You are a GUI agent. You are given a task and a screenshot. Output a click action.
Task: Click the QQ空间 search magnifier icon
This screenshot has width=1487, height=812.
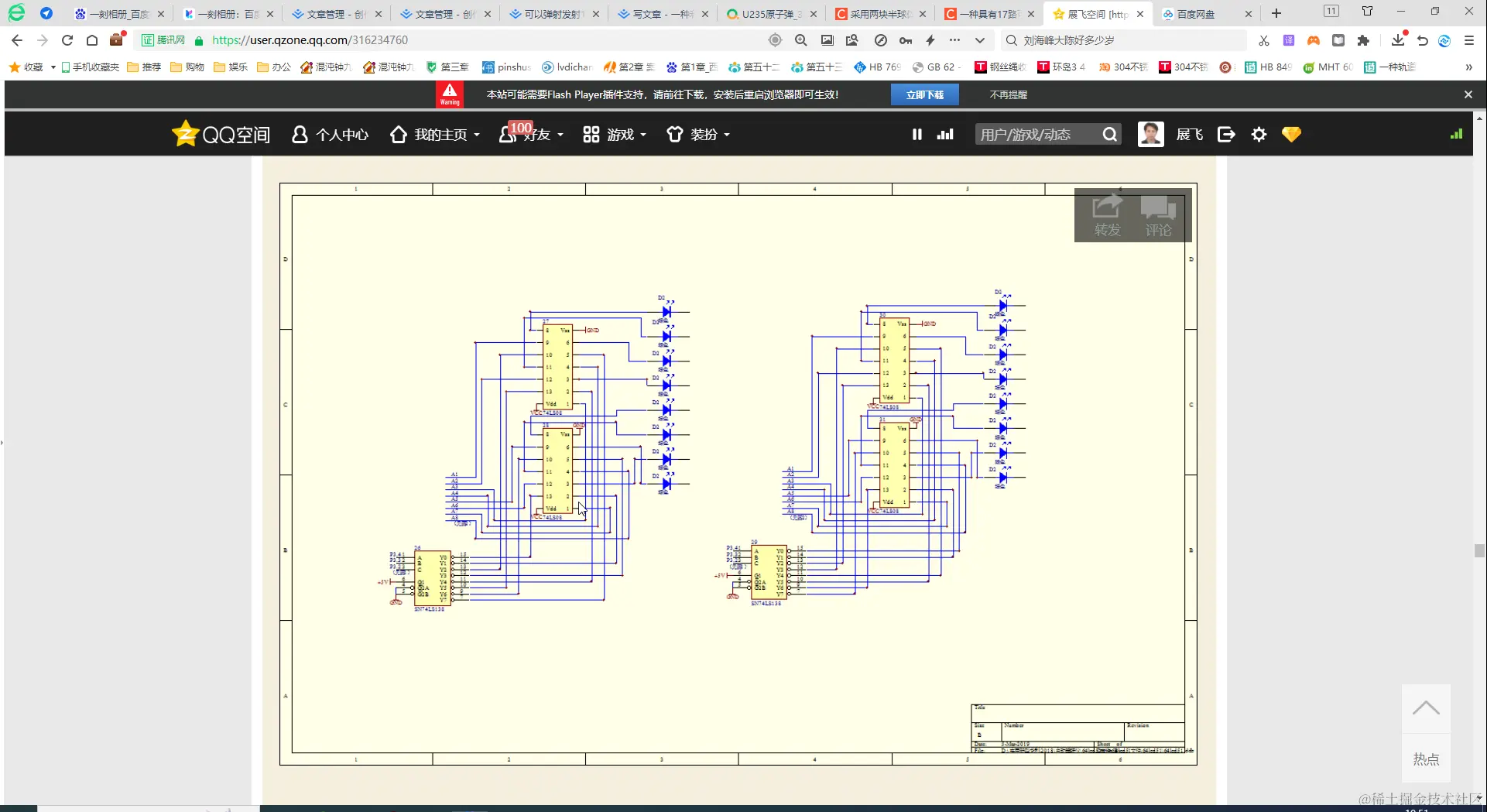(1110, 135)
